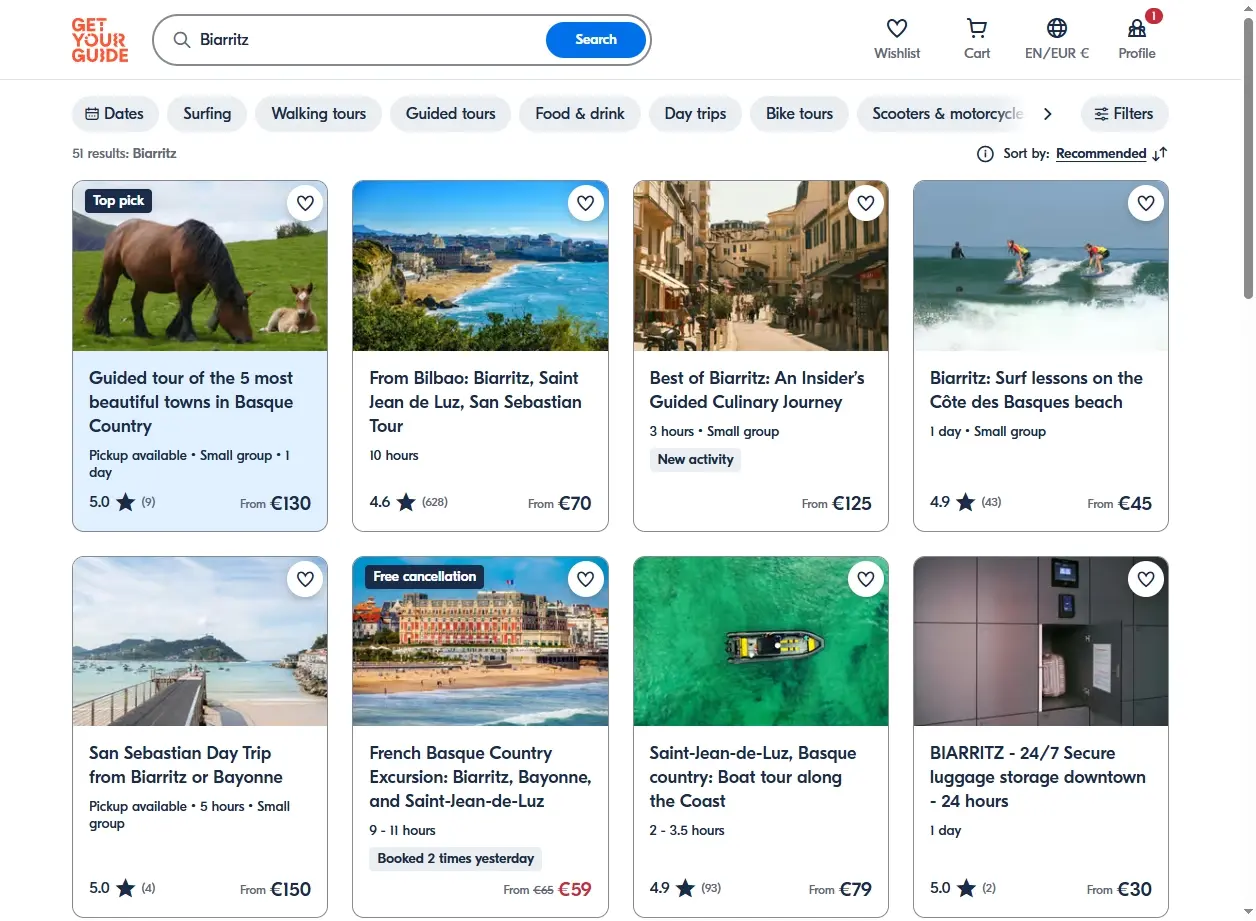This screenshot has height=921, width=1256.
Task: Wishlist the San Sebastian Day Trip card
Action: tap(306, 579)
